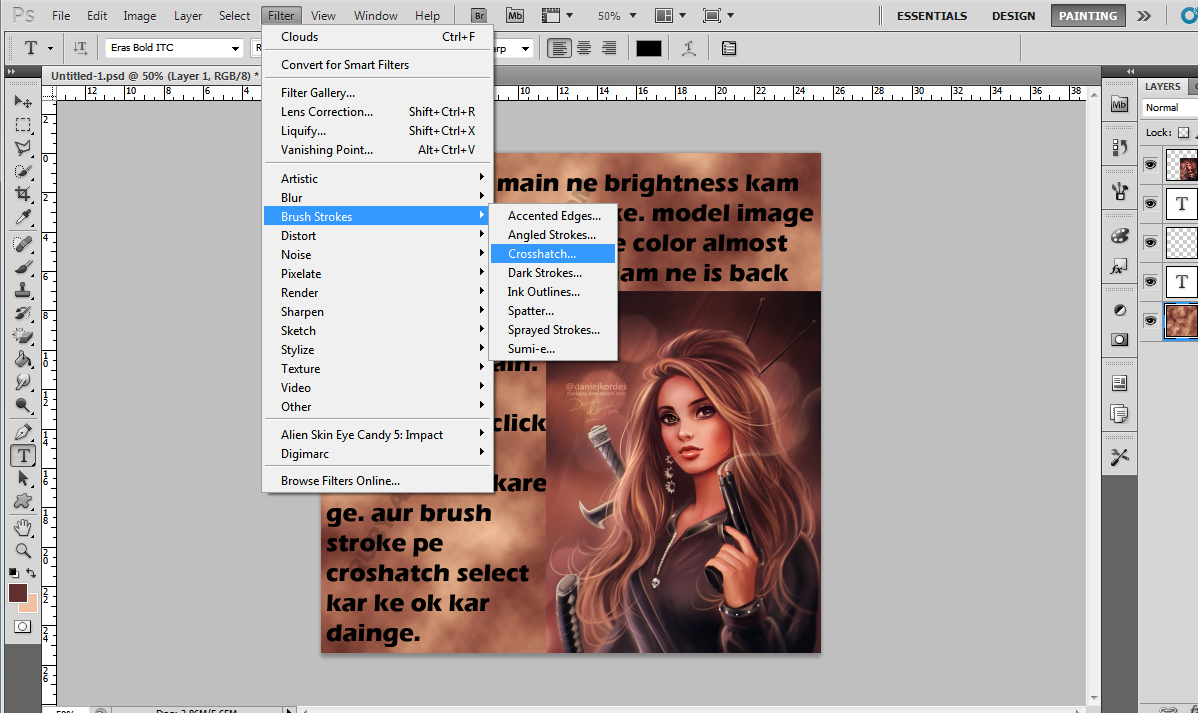
Task: Toggle right text alignment
Action: pyautogui.click(x=609, y=48)
